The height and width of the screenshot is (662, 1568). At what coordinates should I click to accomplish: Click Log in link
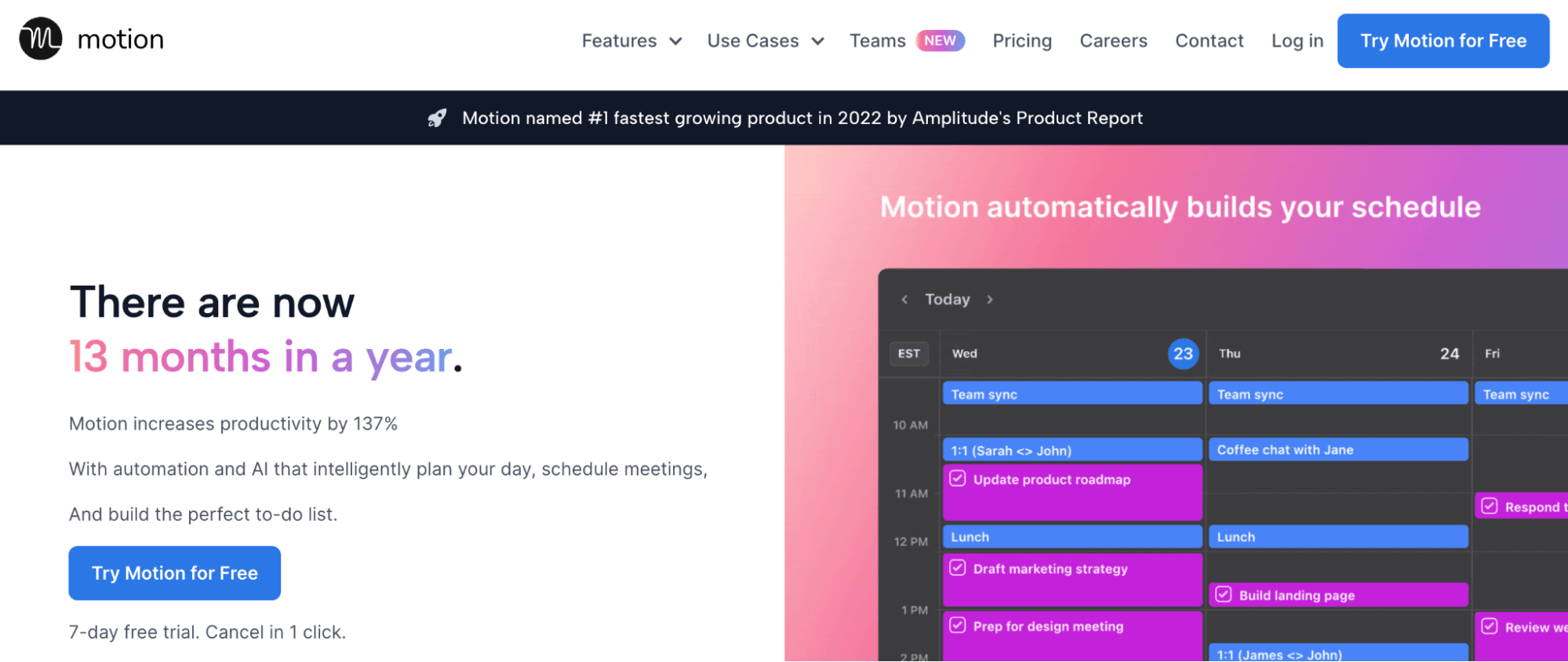point(1297,41)
